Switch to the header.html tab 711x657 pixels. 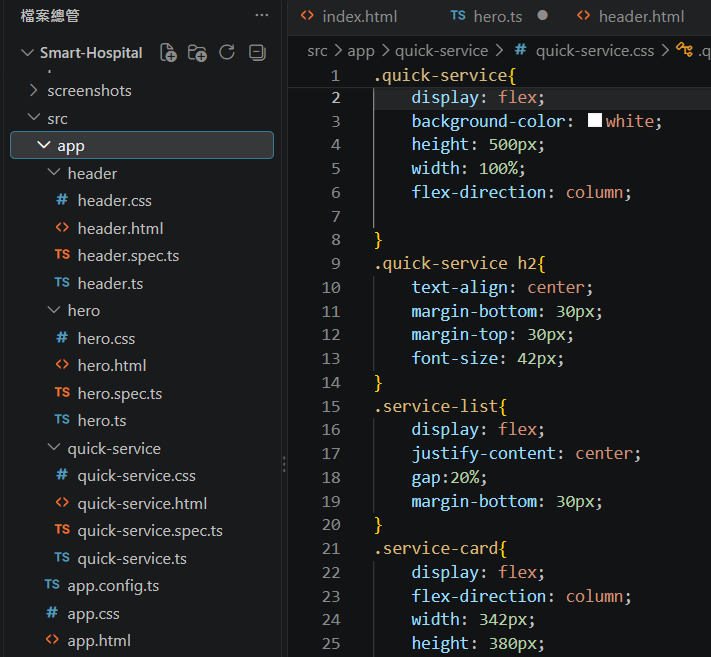coord(630,16)
